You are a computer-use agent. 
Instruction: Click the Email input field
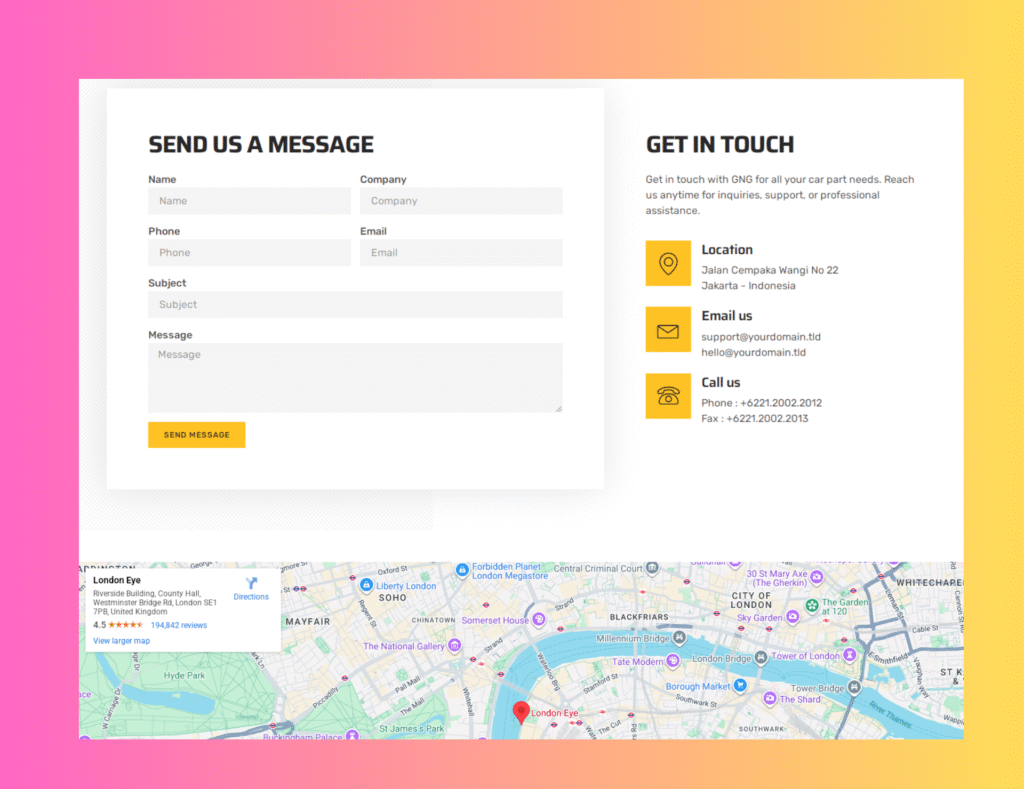point(461,253)
